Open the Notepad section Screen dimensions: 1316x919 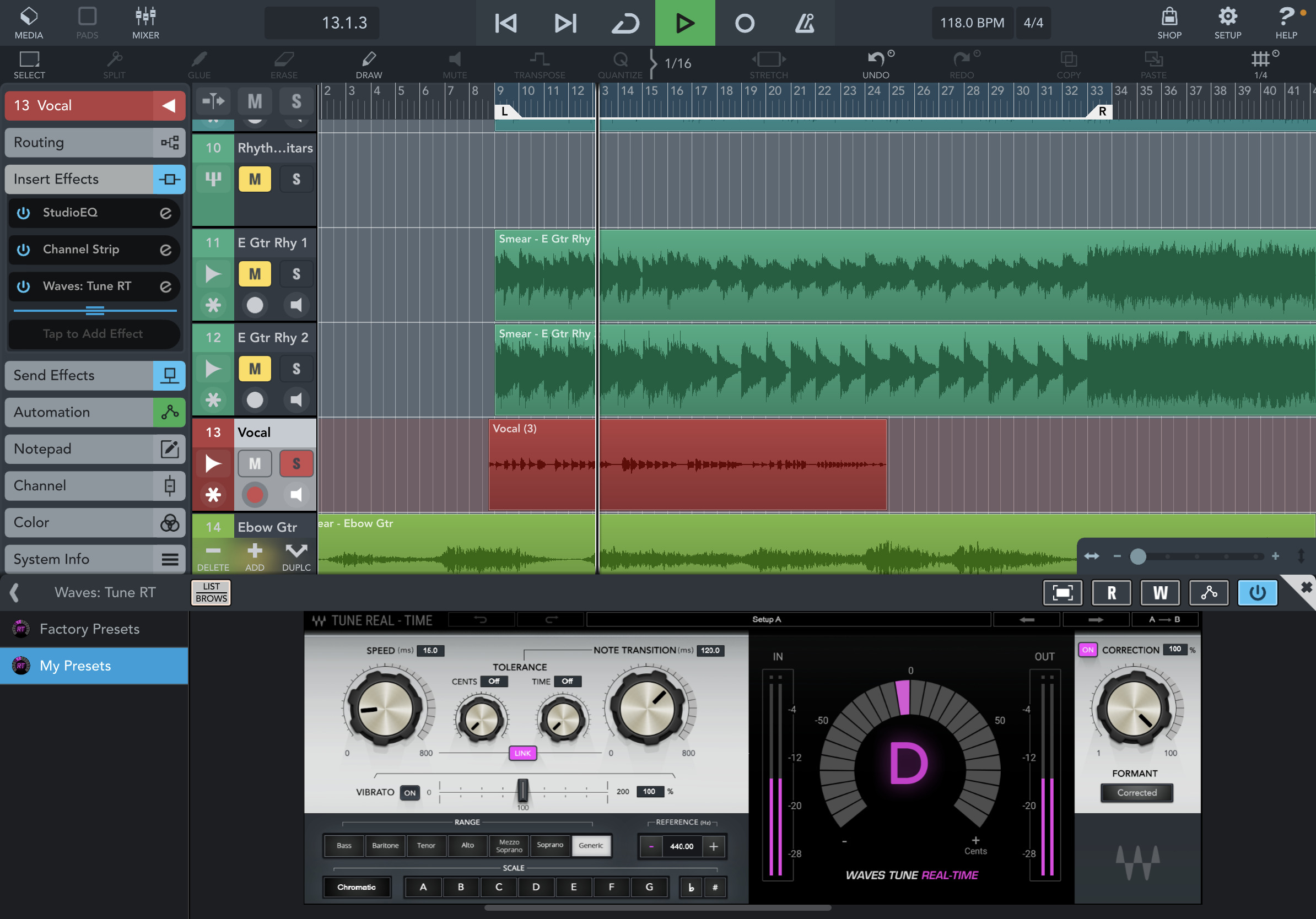(95, 448)
